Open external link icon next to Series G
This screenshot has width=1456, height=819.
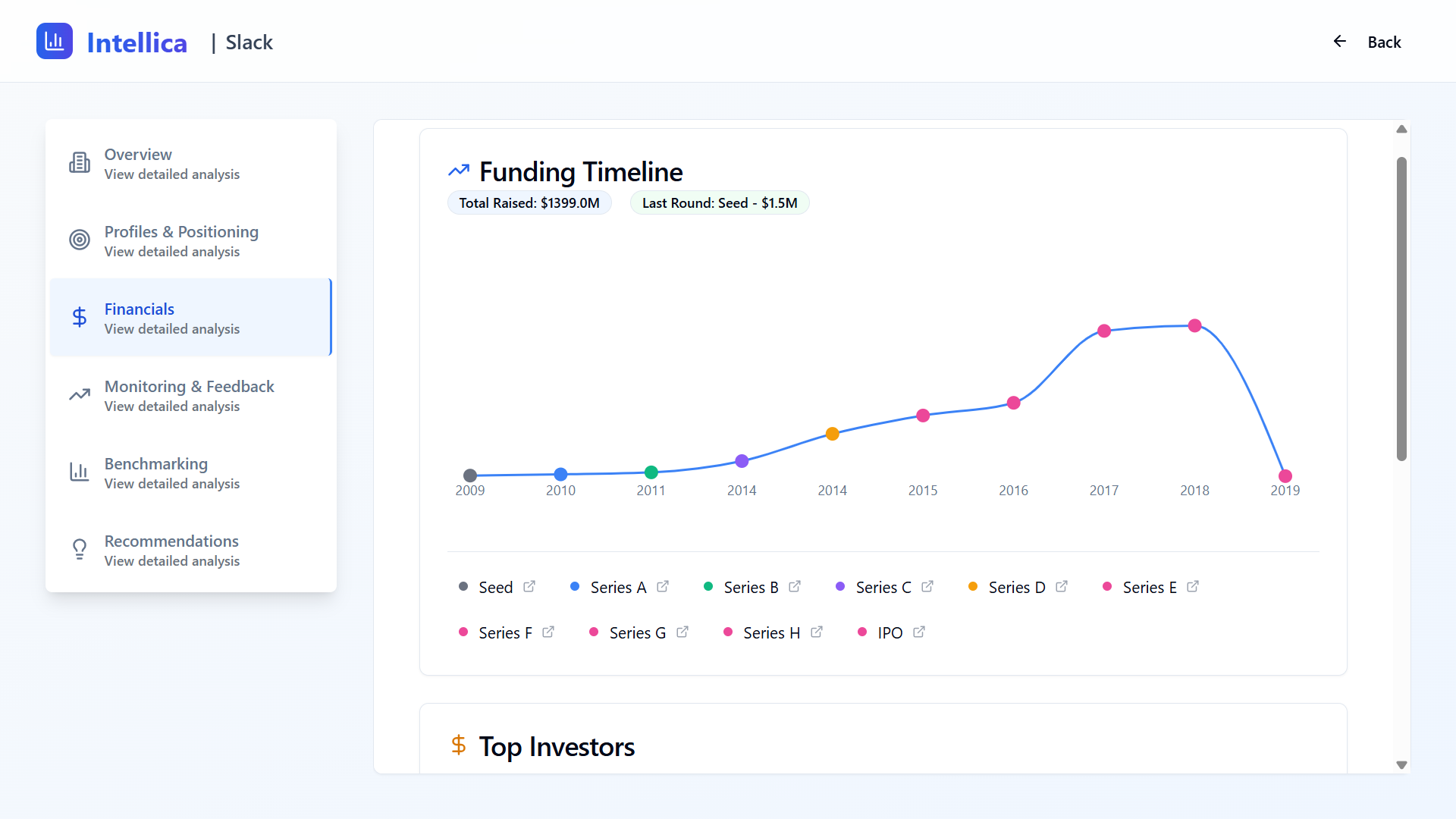(x=682, y=632)
